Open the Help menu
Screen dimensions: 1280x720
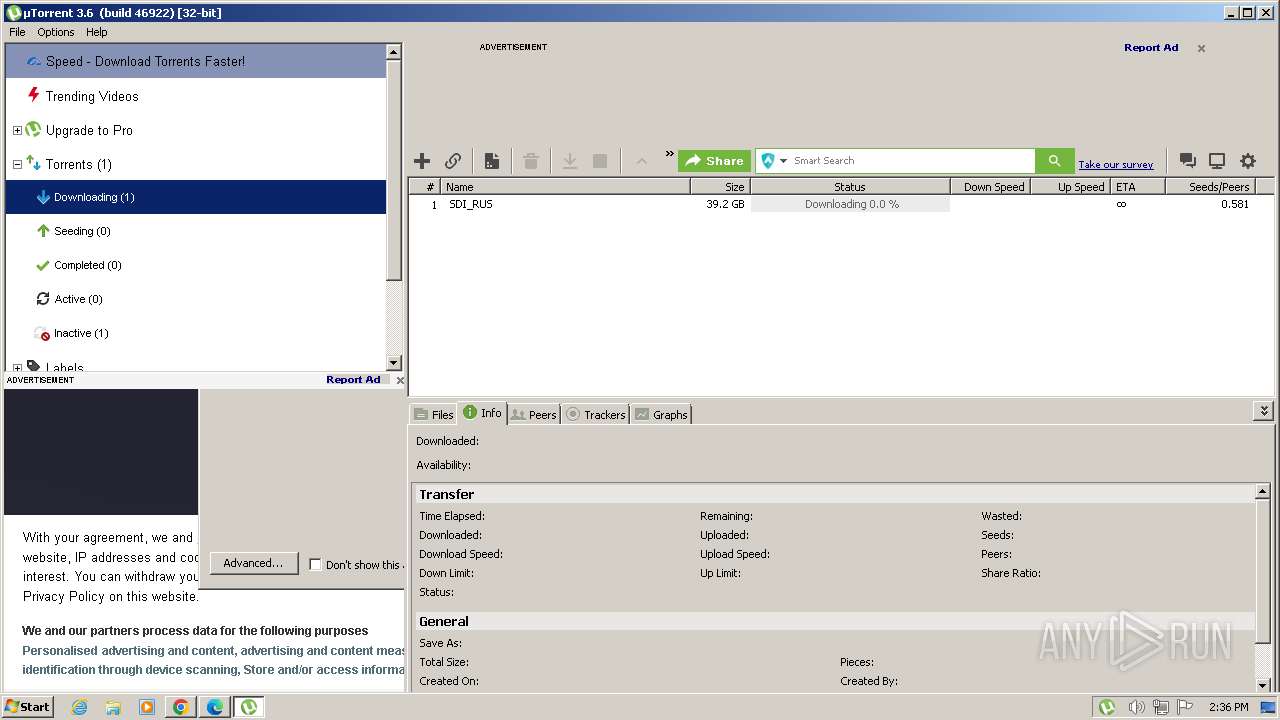(96, 32)
